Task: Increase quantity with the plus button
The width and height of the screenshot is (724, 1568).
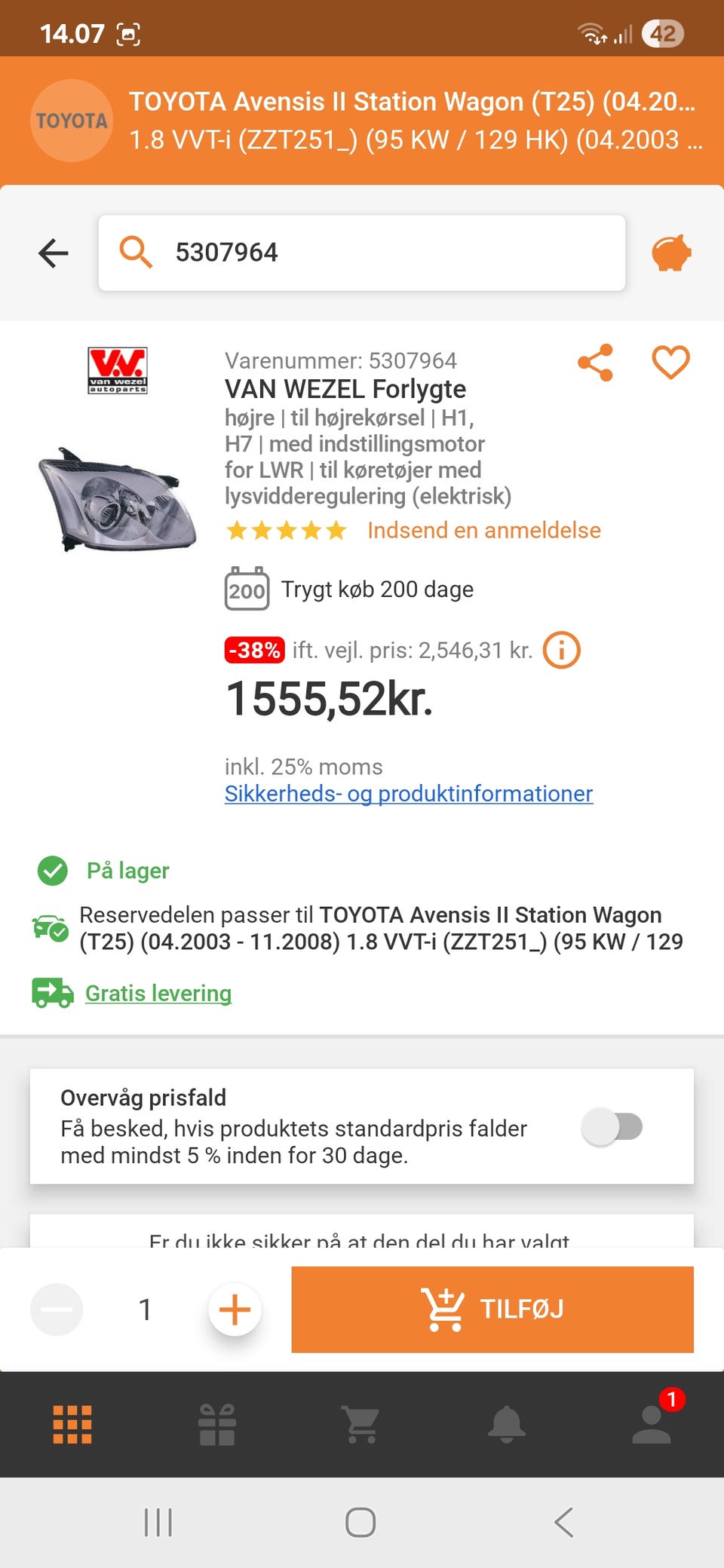Action: [x=235, y=1309]
